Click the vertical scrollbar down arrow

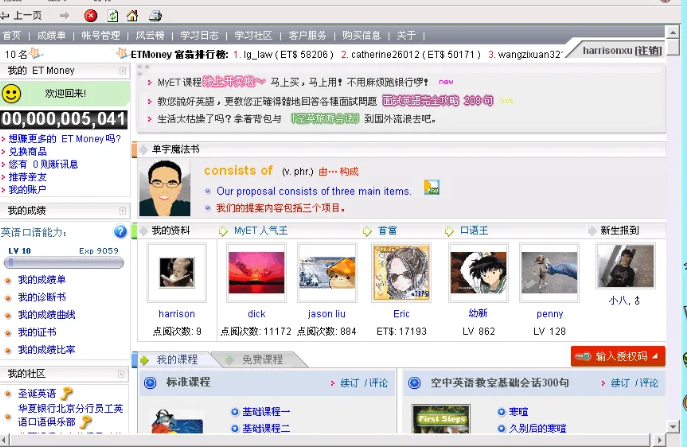click(673, 426)
